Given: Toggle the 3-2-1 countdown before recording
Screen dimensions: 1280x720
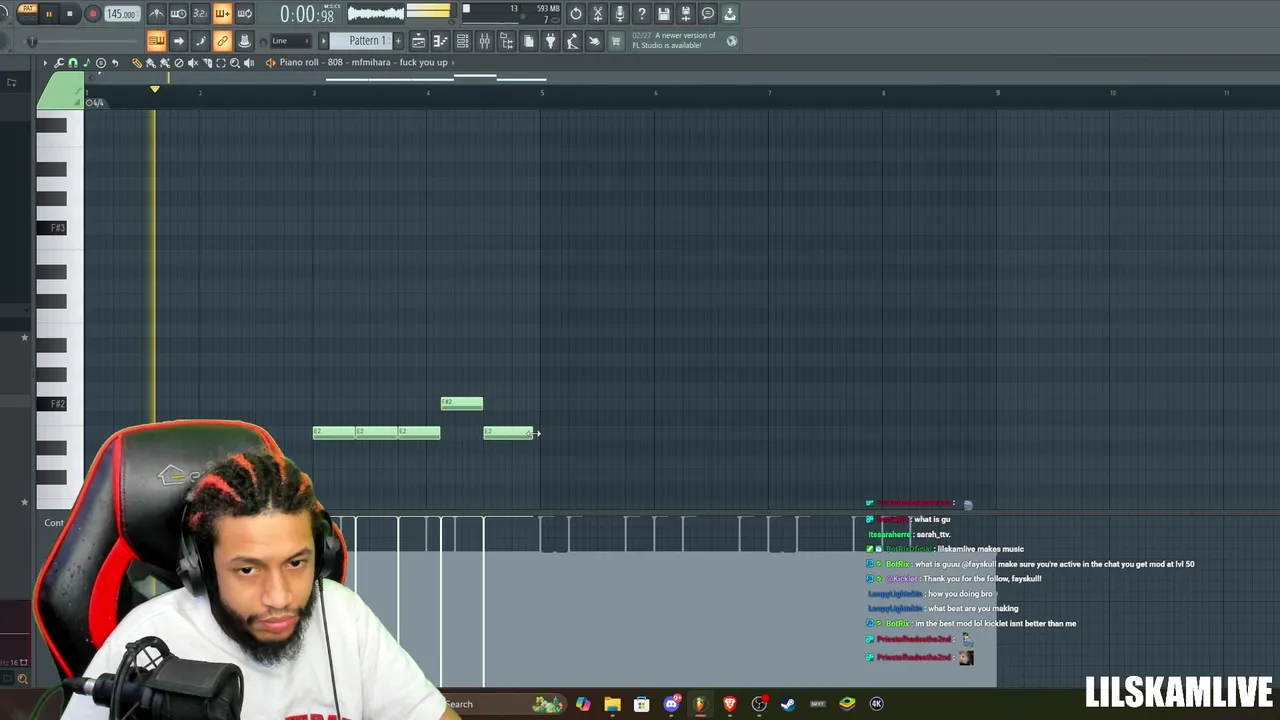Looking at the screenshot, I should click(x=200, y=14).
